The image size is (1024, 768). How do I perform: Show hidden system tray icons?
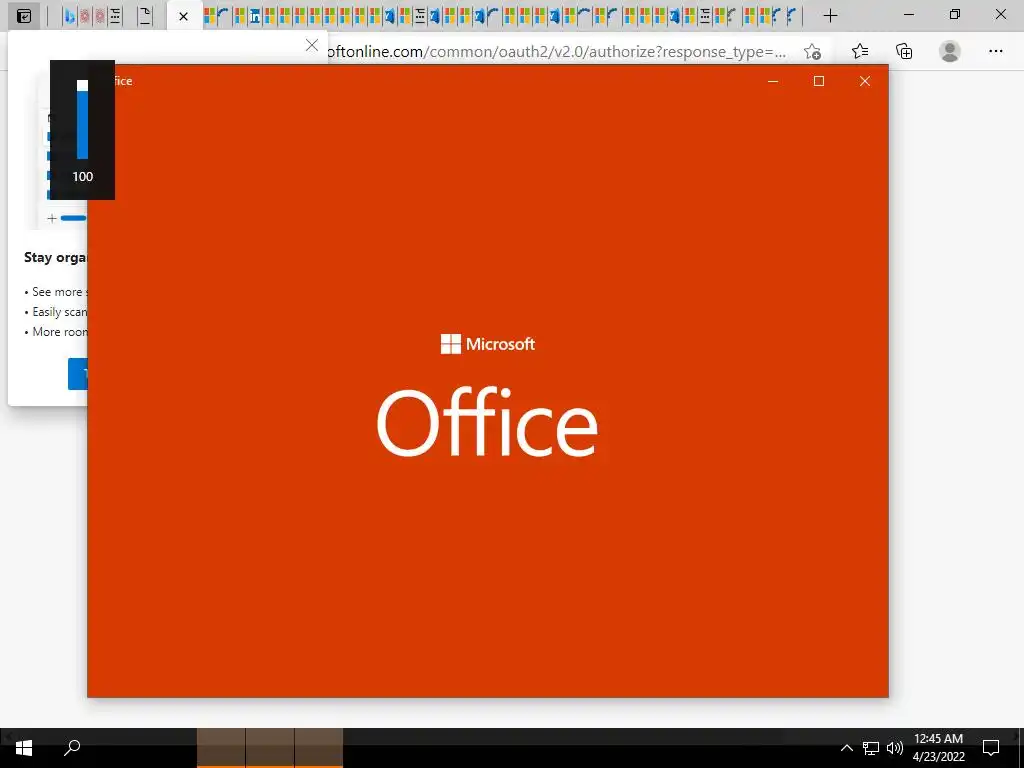coord(846,748)
